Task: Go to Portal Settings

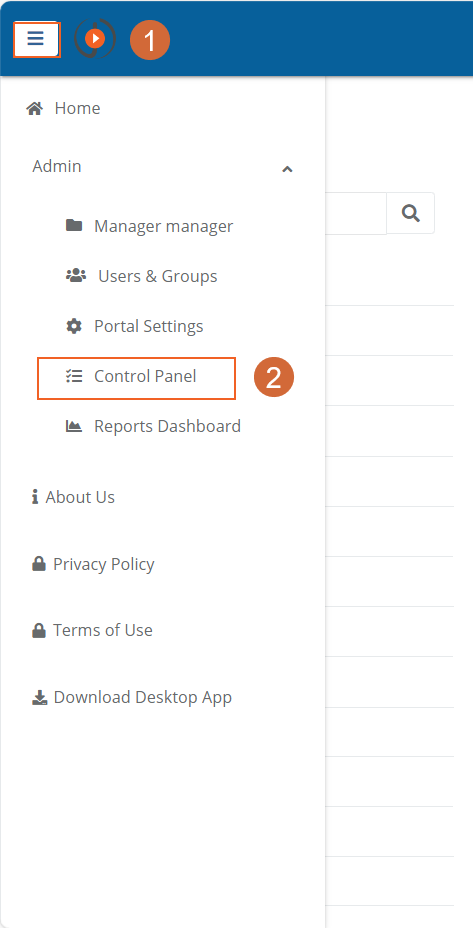Action: (149, 326)
